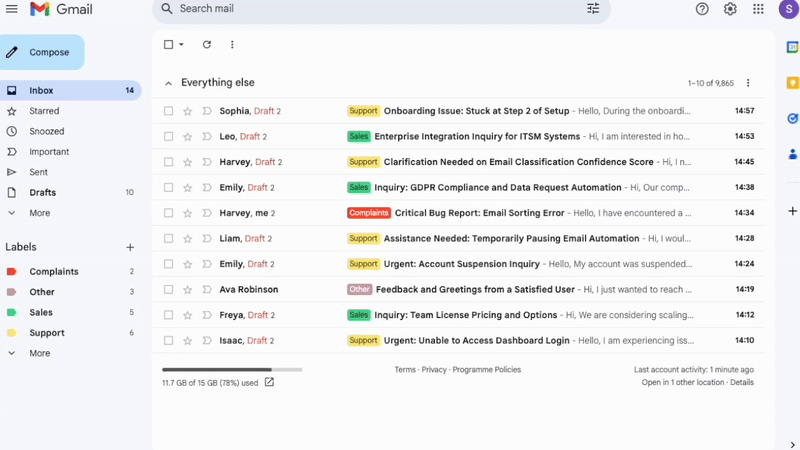Open select dropdown arrow beside checkbox
The height and width of the screenshot is (450, 800).
tap(181, 44)
